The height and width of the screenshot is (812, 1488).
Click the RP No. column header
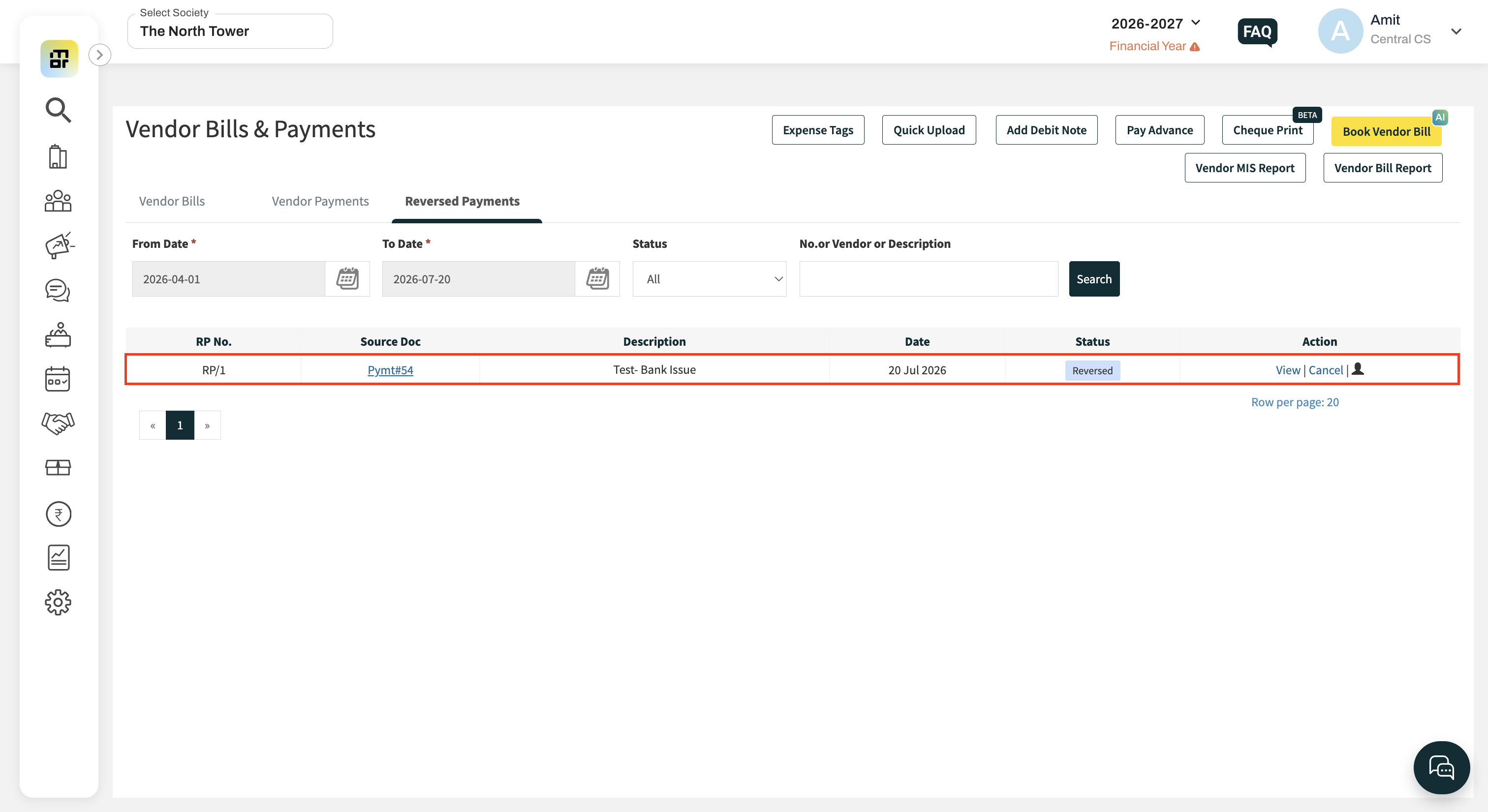[214, 341]
